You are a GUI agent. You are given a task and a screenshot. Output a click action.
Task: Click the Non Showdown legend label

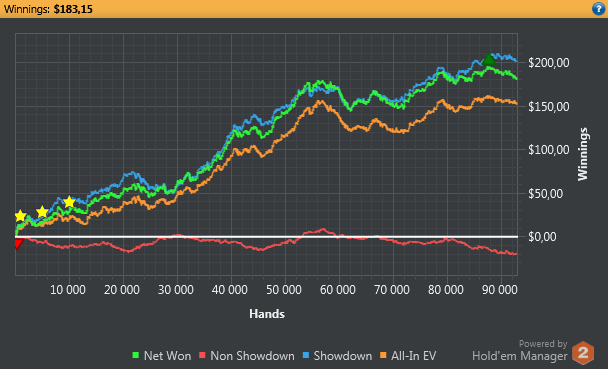click(x=252, y=355)
